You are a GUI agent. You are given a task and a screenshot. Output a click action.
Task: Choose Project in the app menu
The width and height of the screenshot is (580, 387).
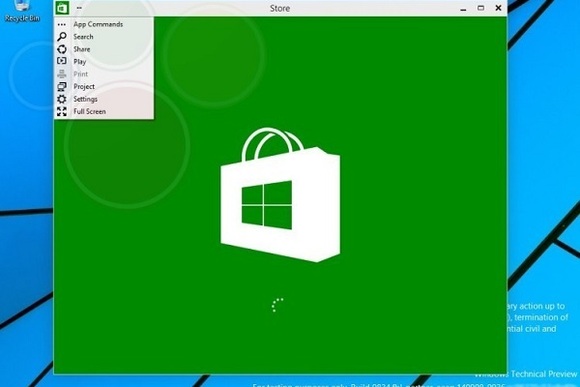(x=104, y=87)
